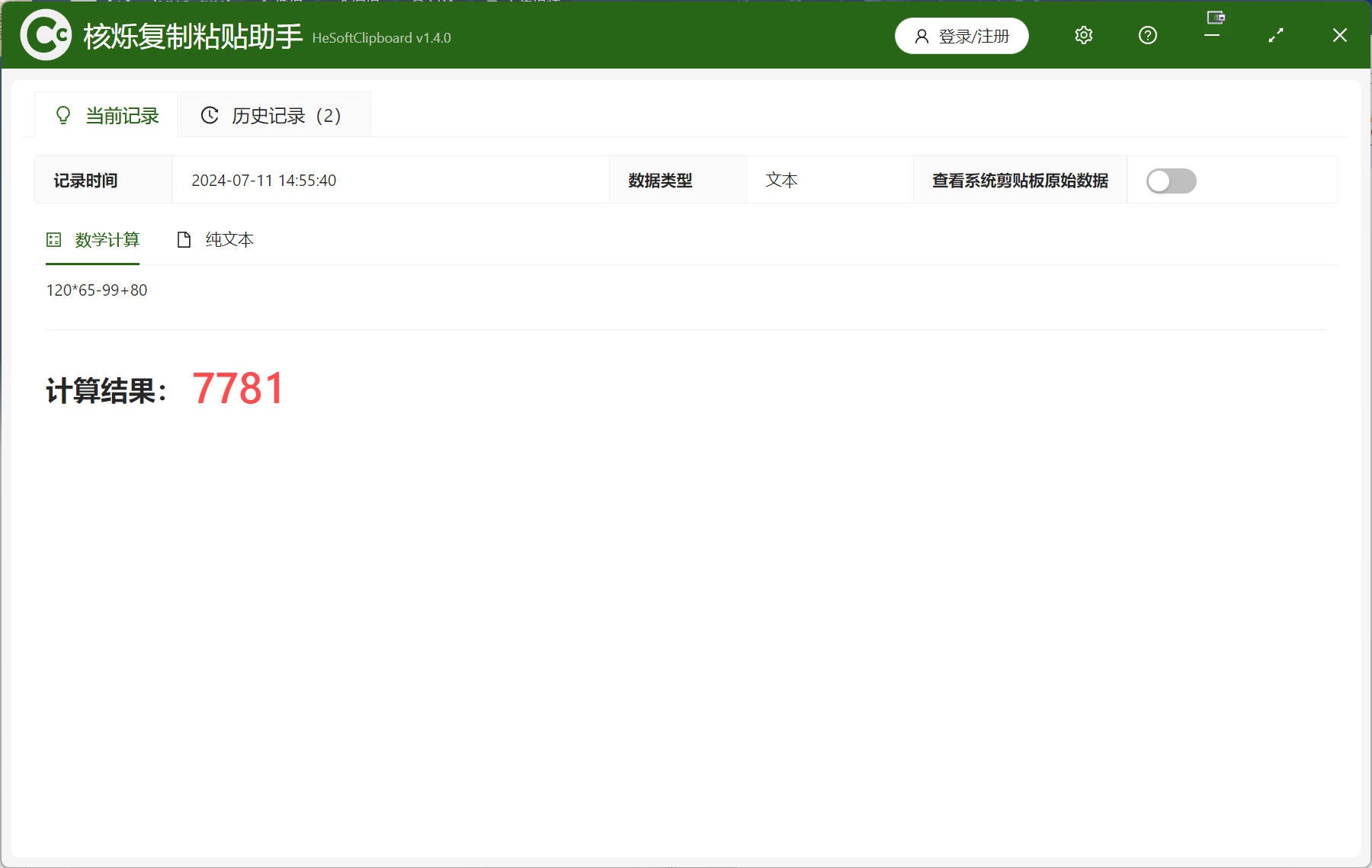Open settings via the gear icon

pos(1083,36)
